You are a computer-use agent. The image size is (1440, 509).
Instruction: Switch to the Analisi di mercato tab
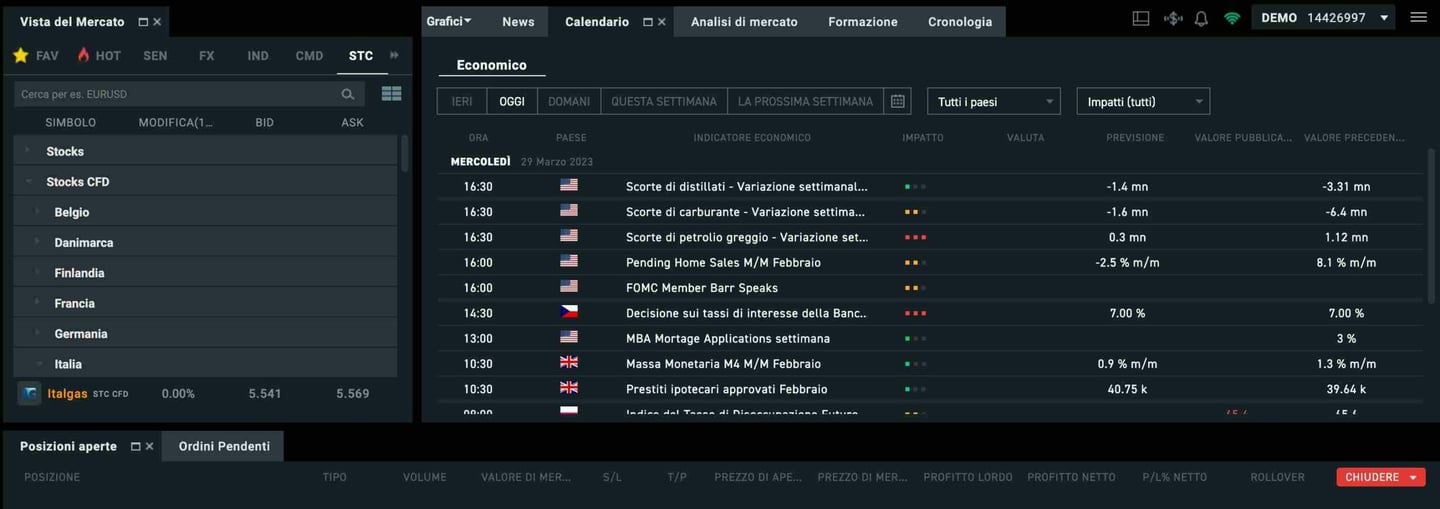tap(744, 21)
